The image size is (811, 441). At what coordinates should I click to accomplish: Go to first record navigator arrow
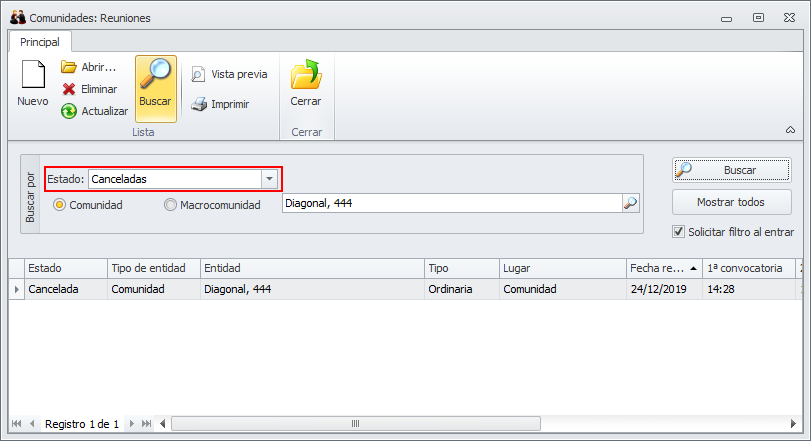click(17, 424)
